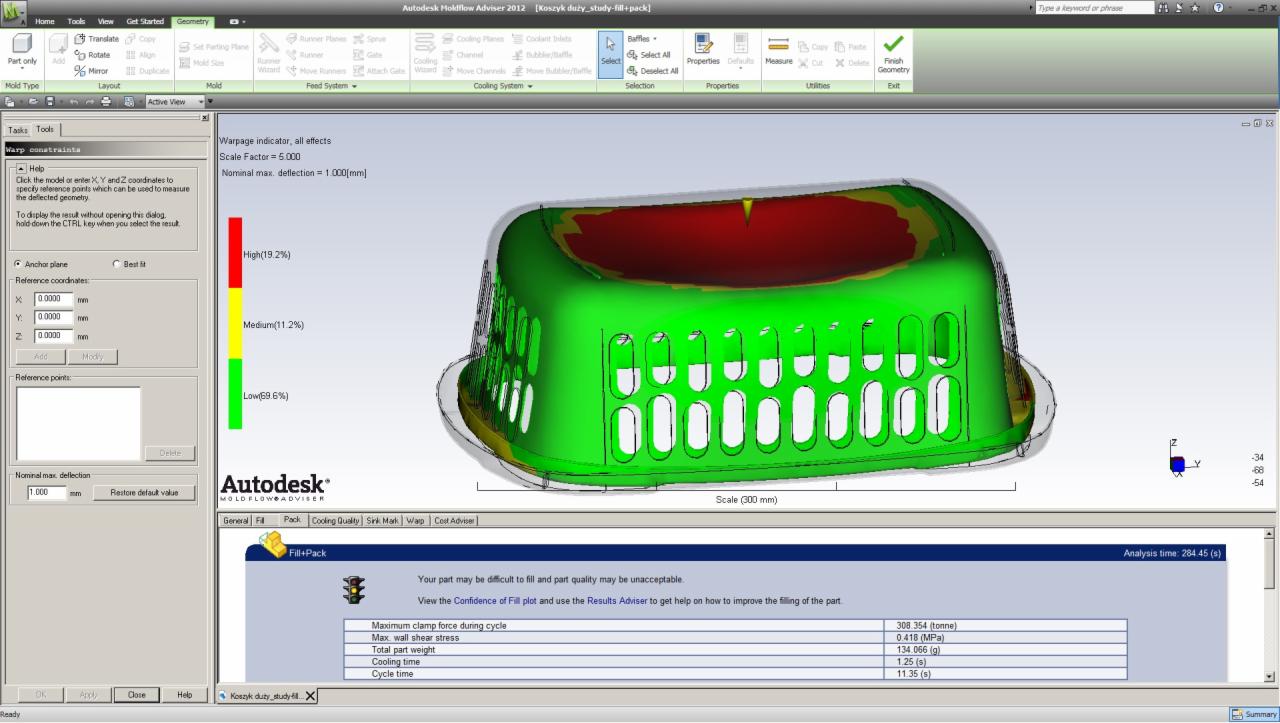This screenshot has width=1280, height=723.
Task: Open the Baffles dropdown in Selection
Action: 642,39
